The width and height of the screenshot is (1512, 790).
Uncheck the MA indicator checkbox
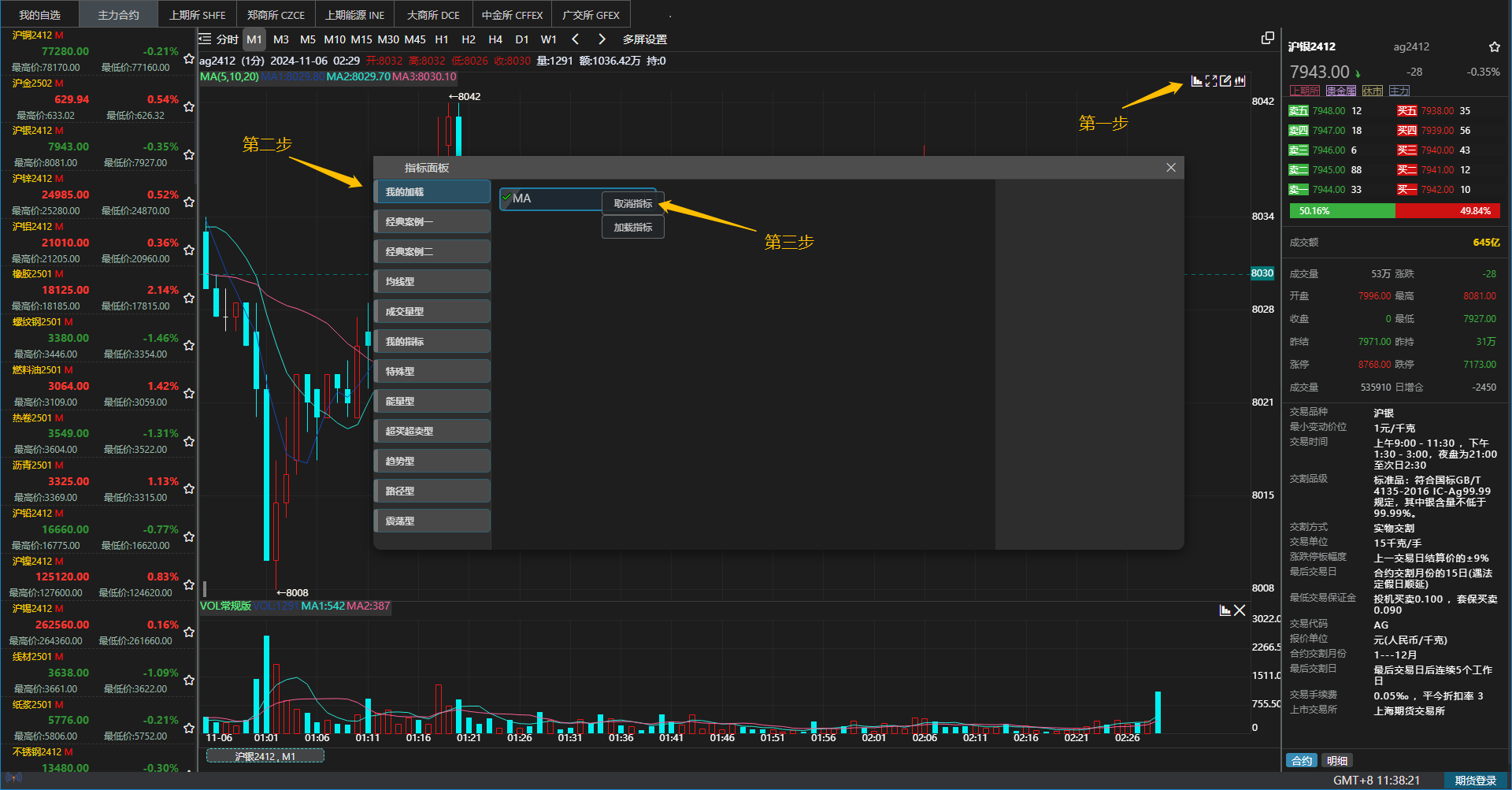click(506, 198)
